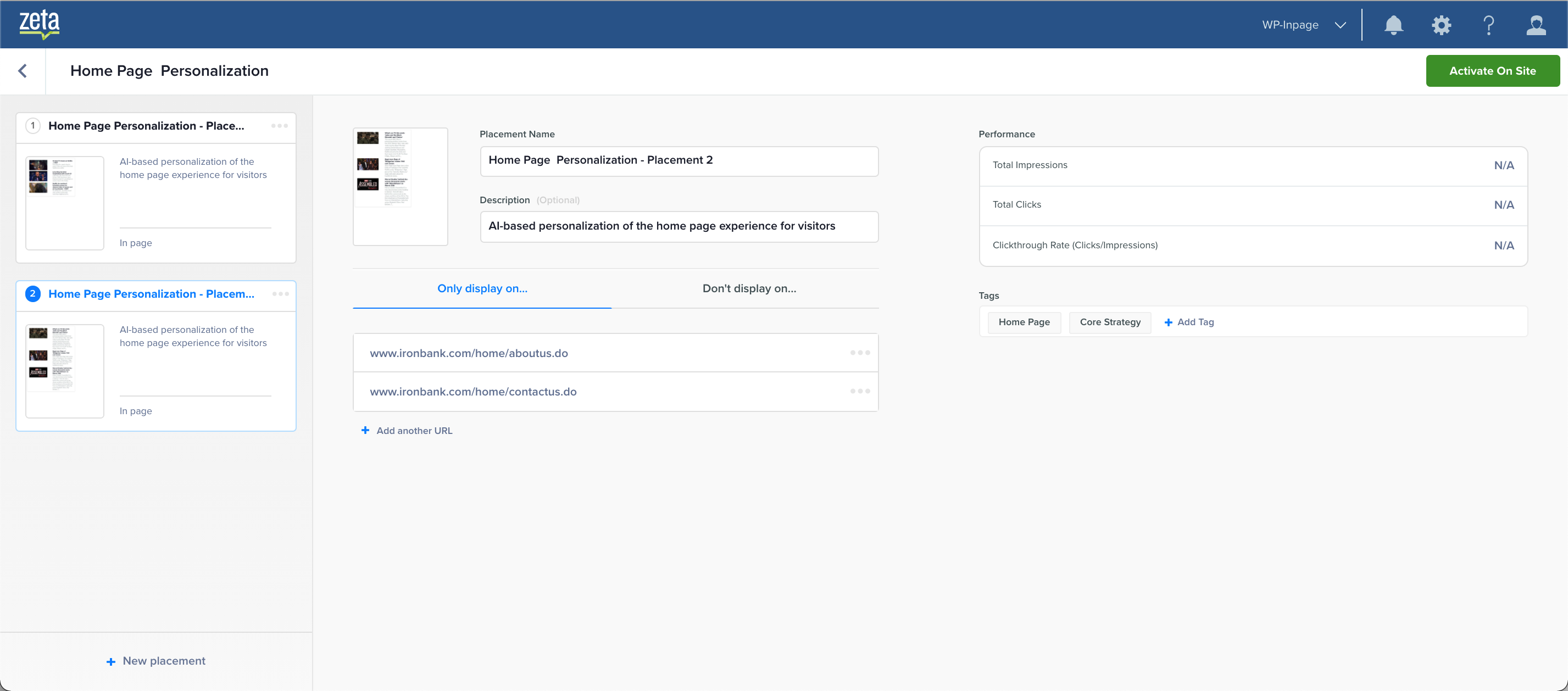Viewport: 1568px width, 691px height.
Task: Open the options menu for placement 1 card
Action: pos(280,126)
